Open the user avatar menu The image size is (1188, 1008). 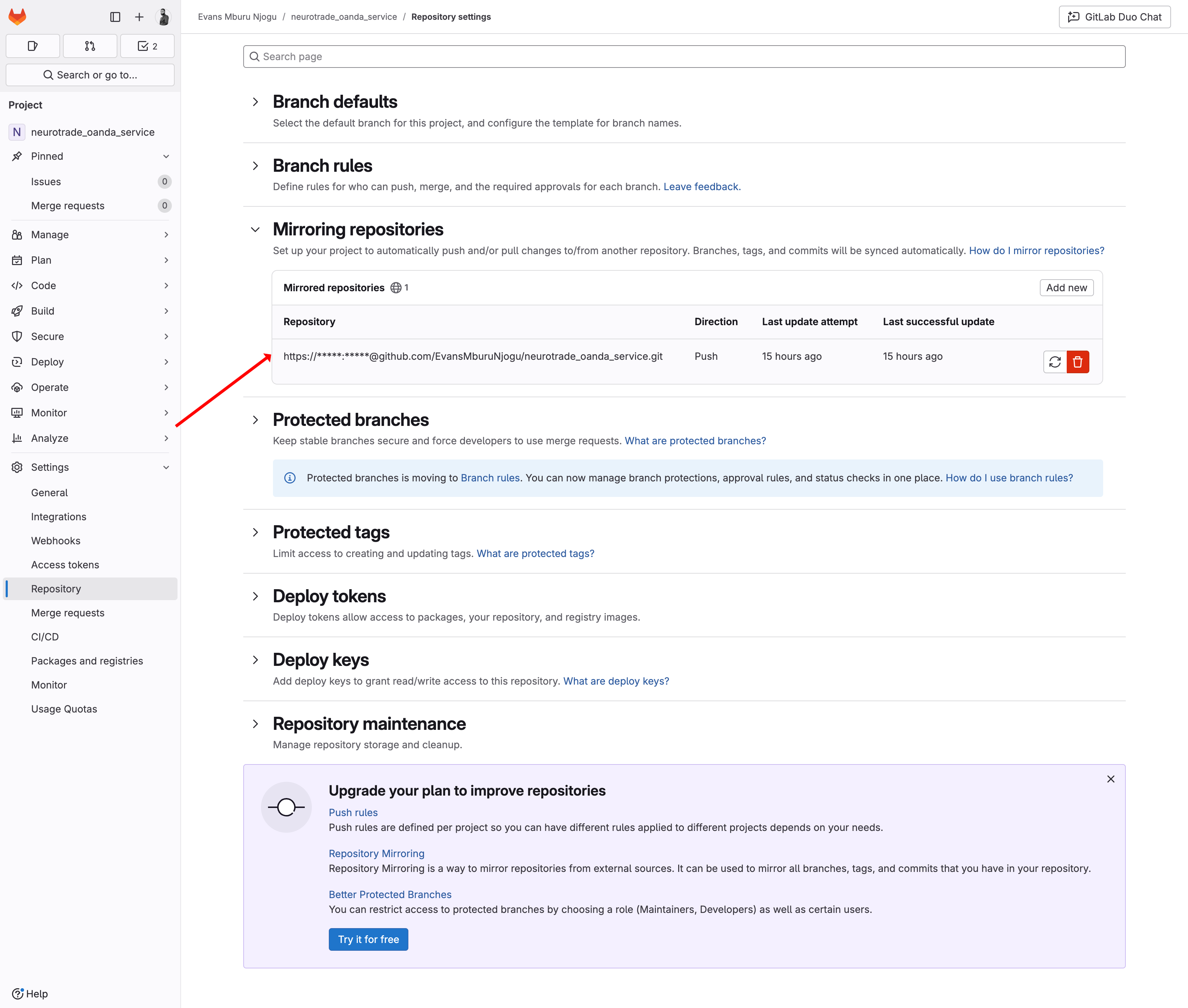(x=163, y=17)
